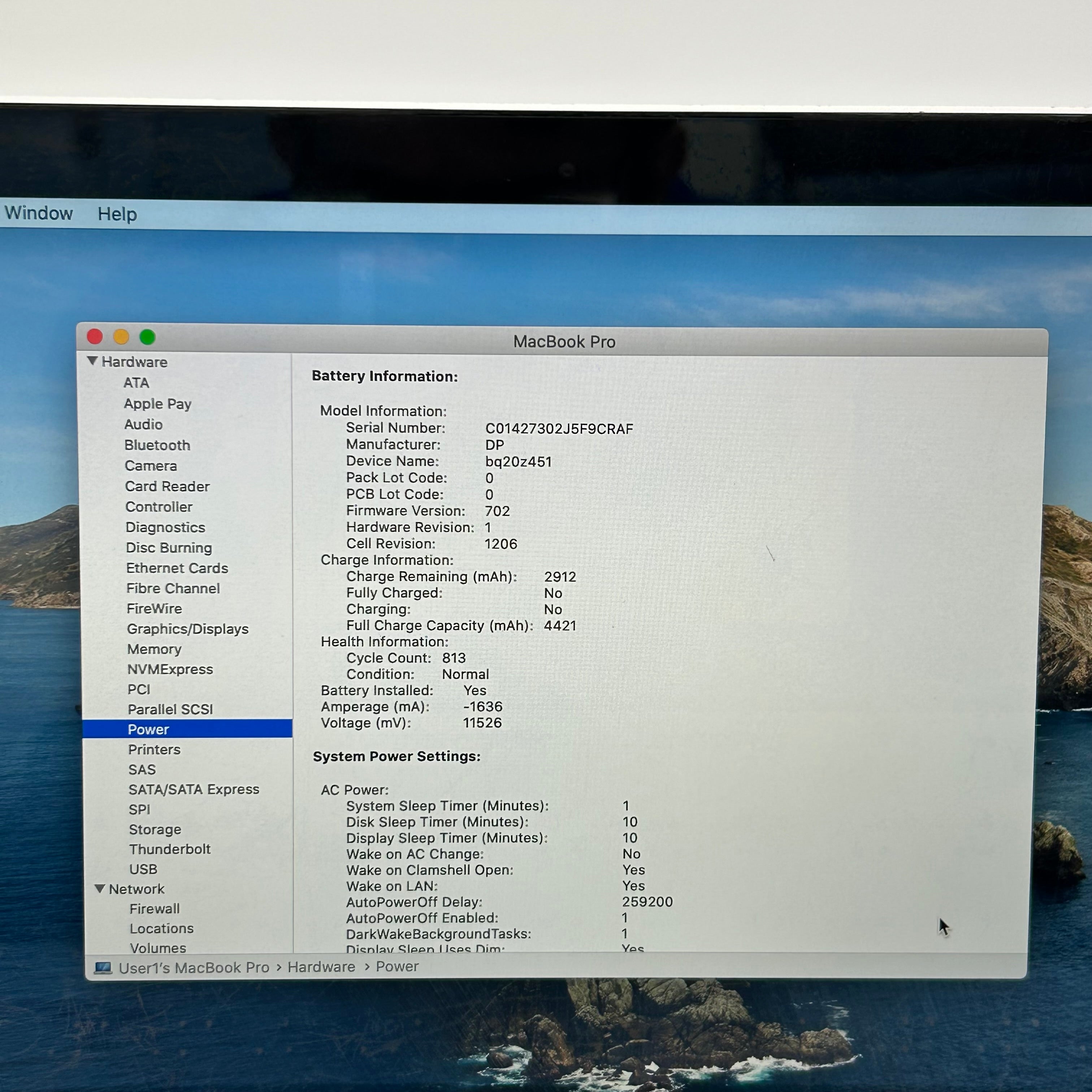Image resolution: width=1092 pixels, height=1092 pixels.
Task: Click the Wake on Clamshell Open row
Action: [496, 870]
